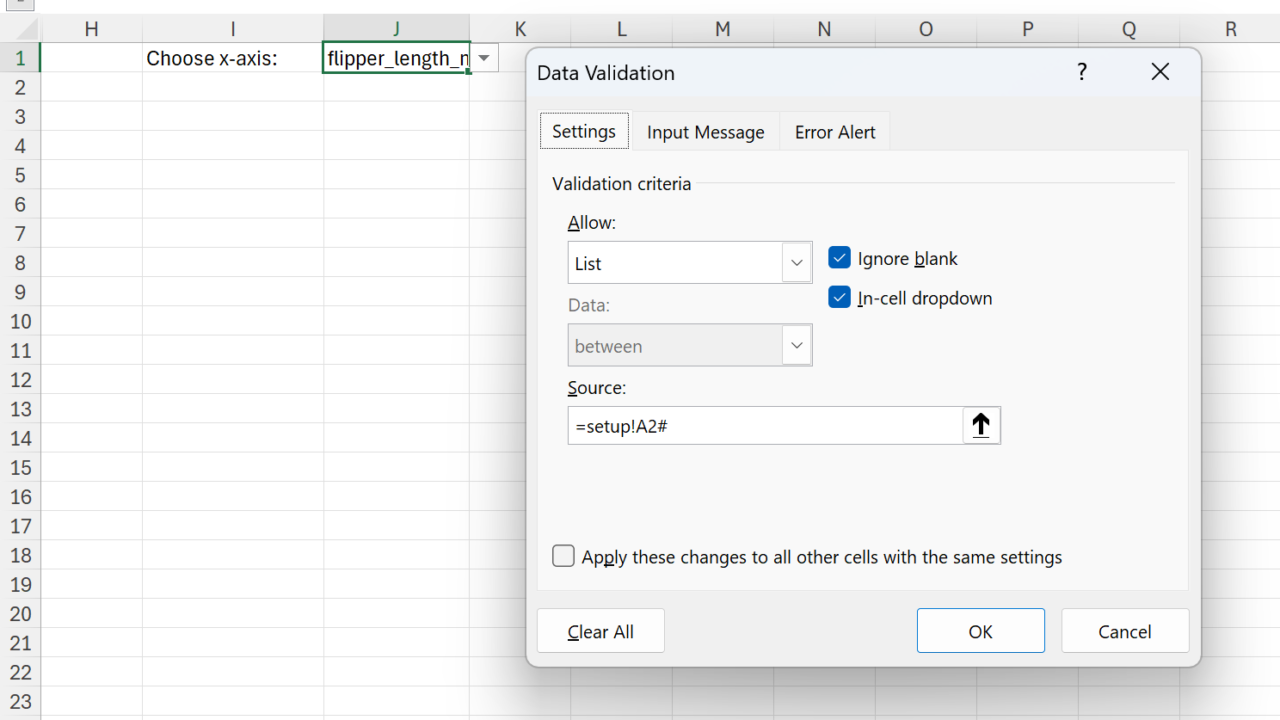Enable Apply these changes to all cells
The width and height of the screenshot is (1280, 720).
[x=564, y=556]
